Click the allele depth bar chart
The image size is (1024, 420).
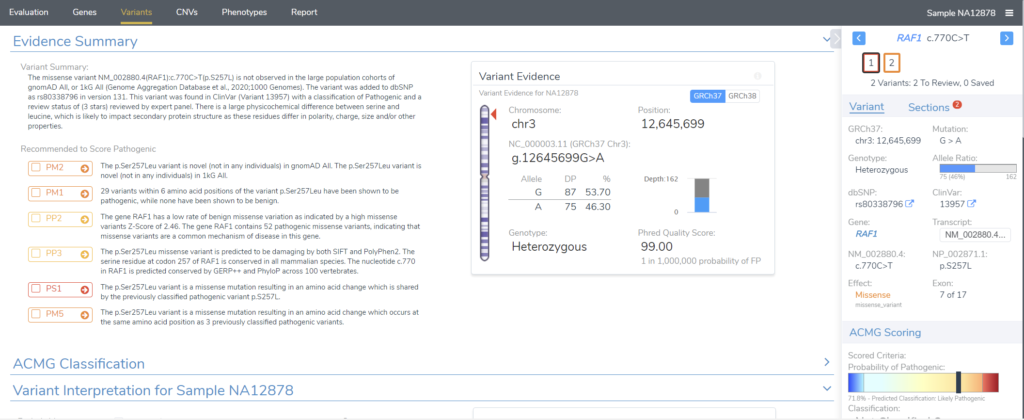(701, 195)
